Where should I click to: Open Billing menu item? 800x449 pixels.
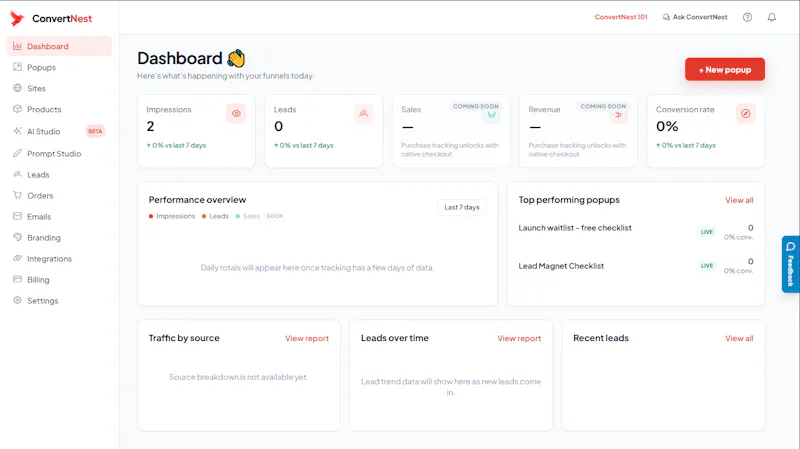59,280
